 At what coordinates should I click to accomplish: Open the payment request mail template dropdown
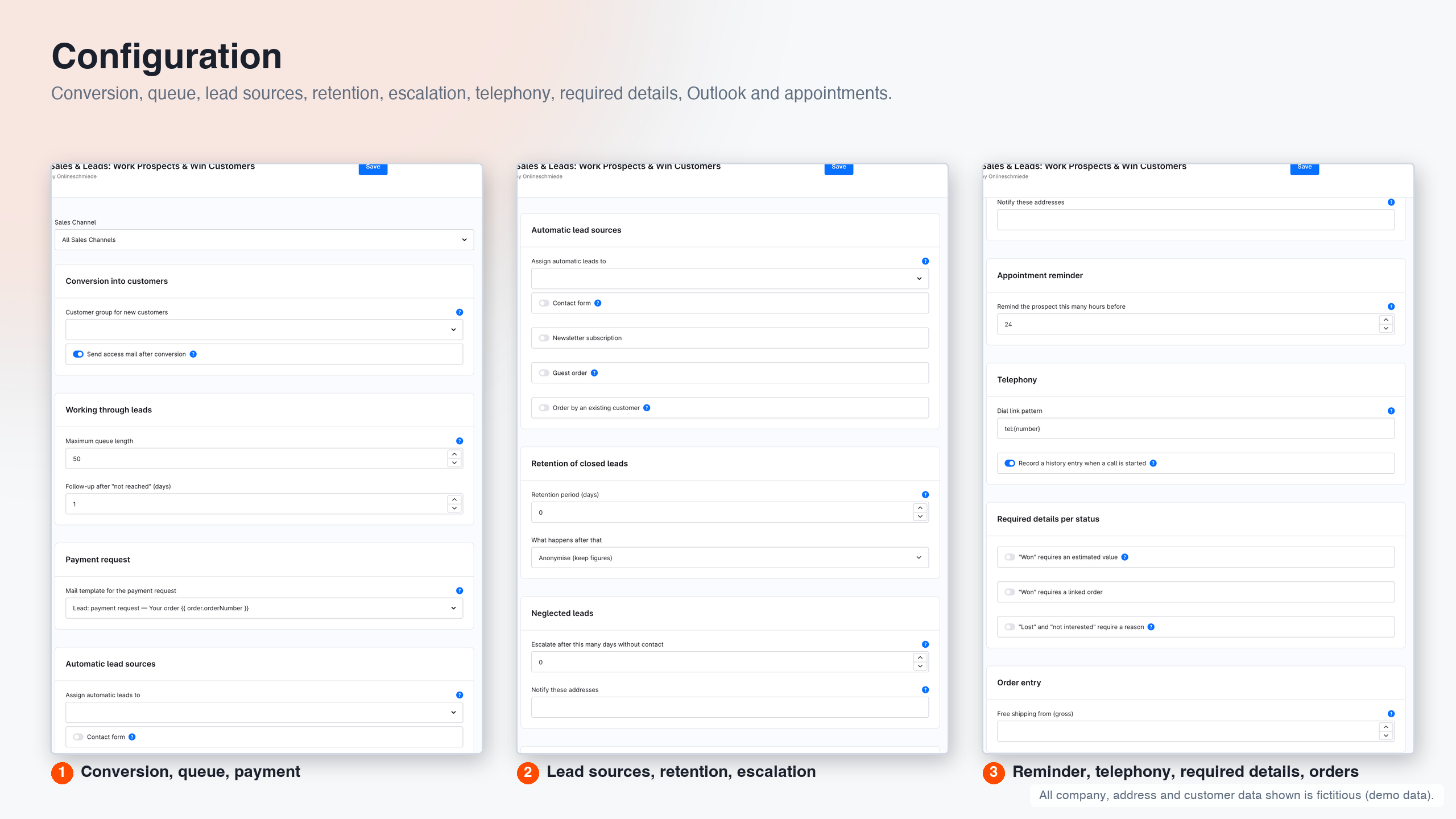point(264,609)
